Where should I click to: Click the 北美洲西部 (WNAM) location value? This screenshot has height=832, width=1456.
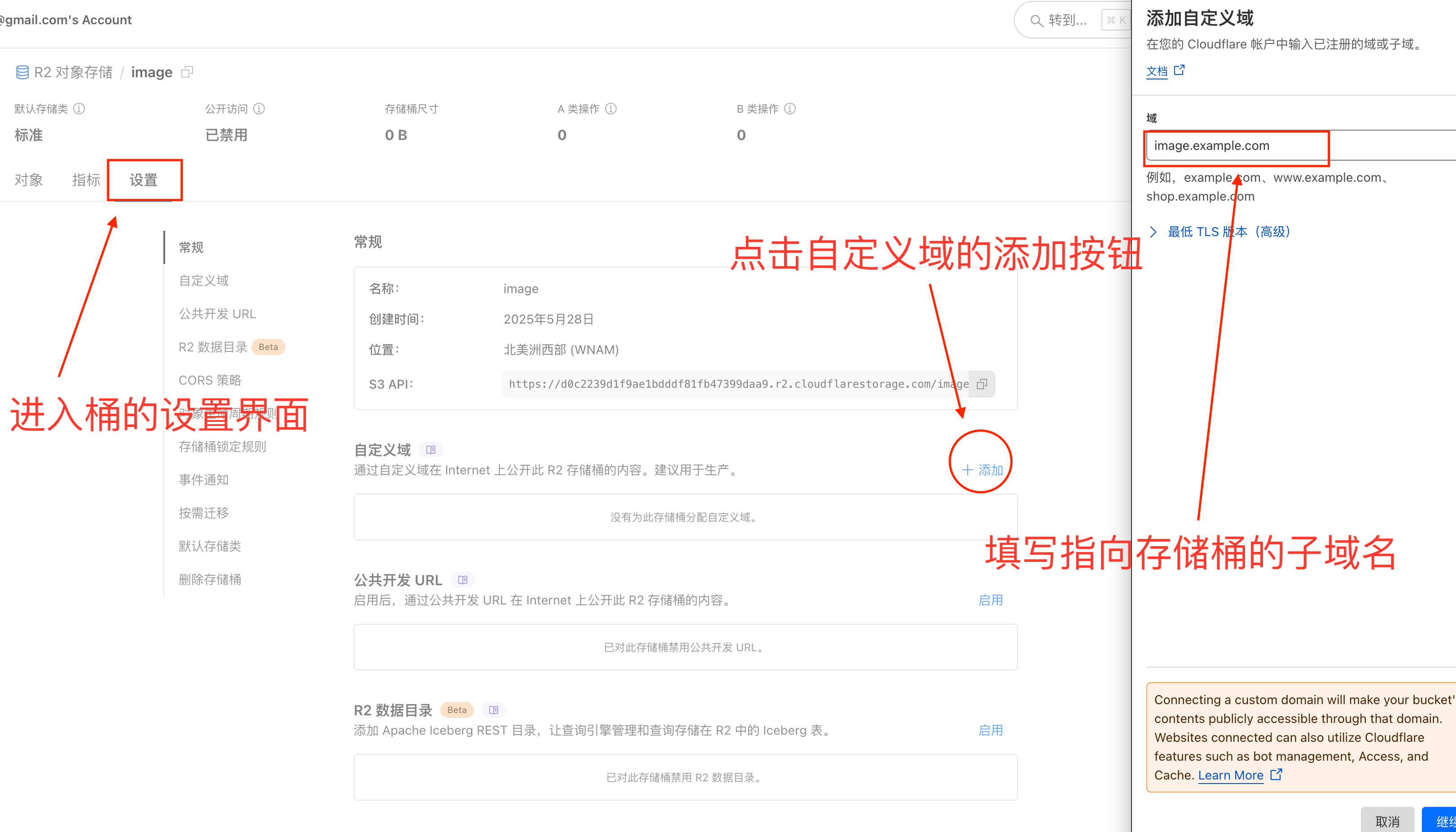561,350
